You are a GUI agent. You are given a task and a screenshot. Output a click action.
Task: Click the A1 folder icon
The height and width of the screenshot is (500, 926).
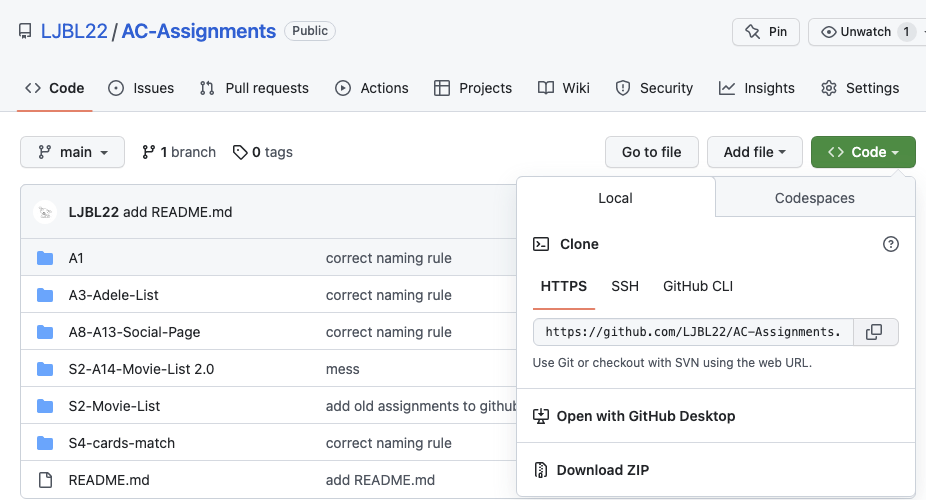(45, 258)
